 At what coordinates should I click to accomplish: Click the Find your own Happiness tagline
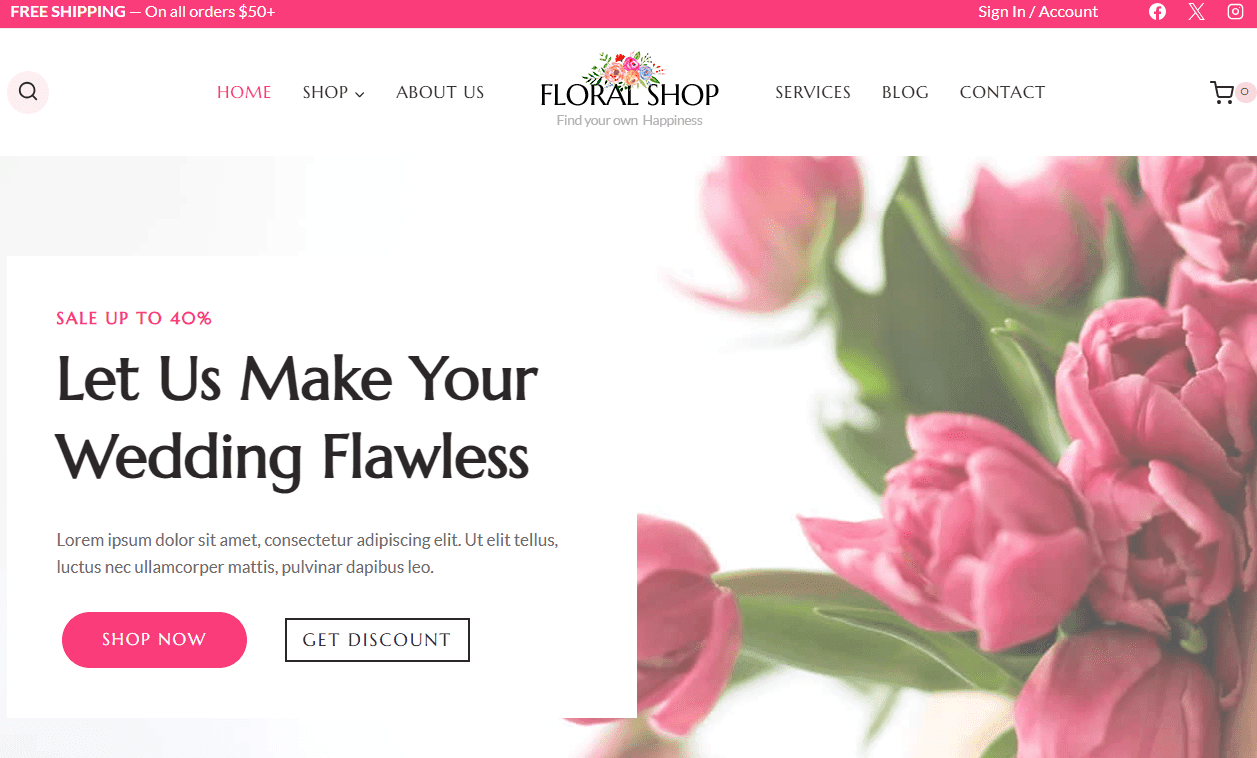pos(630,121)
